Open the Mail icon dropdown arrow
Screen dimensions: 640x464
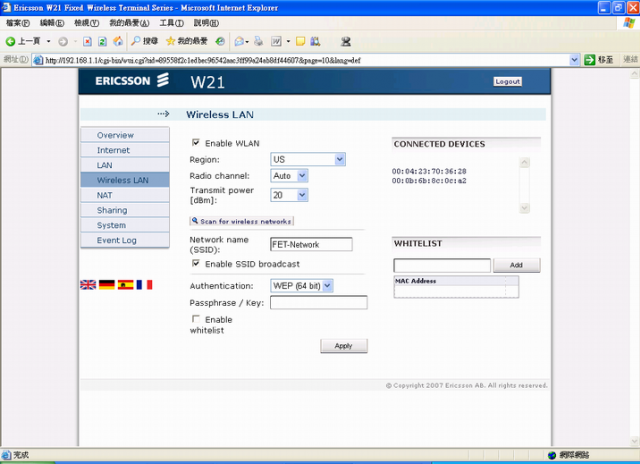tap(247, 42)
